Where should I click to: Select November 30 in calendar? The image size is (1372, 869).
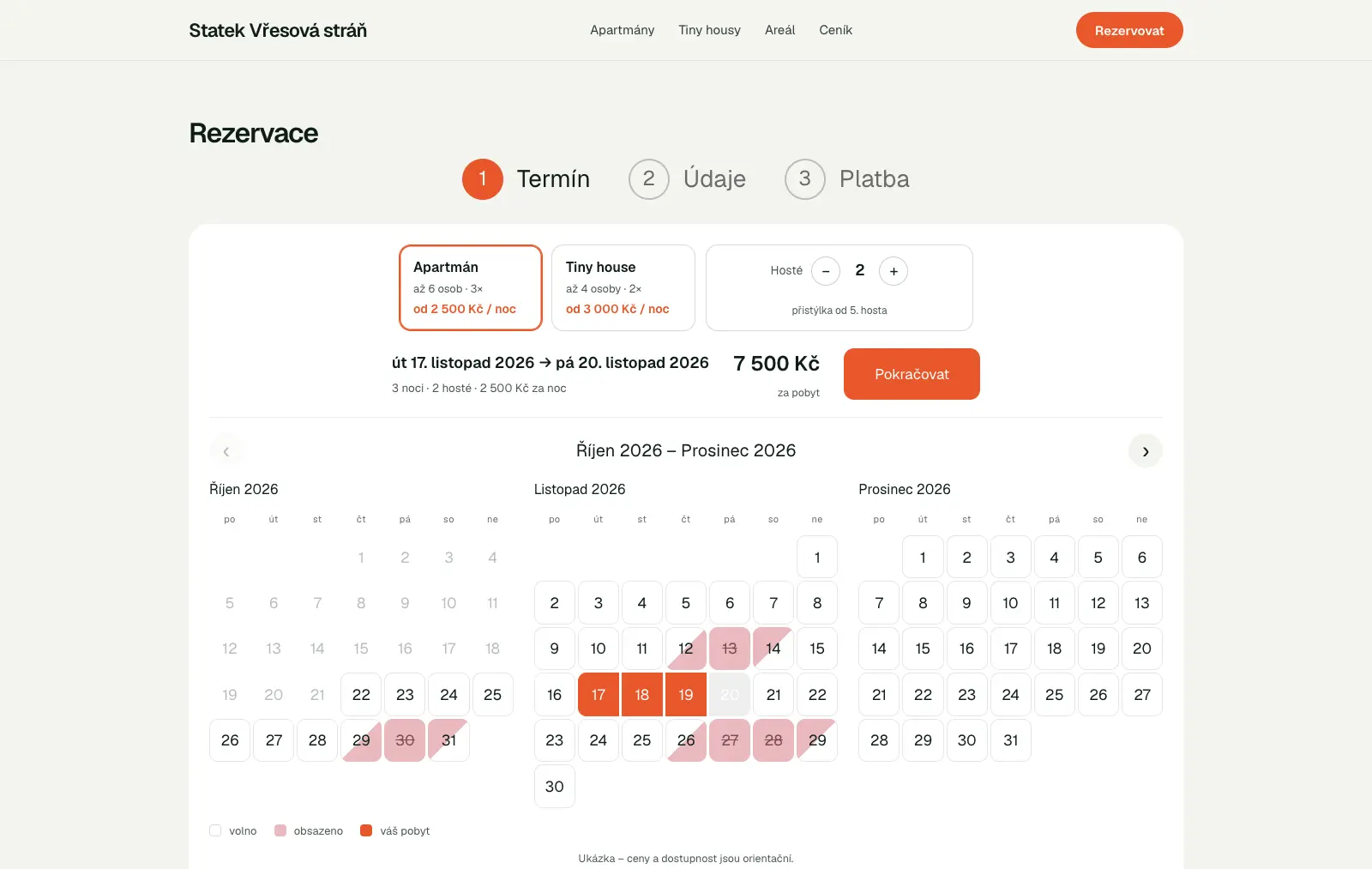(x=555, y=787)
